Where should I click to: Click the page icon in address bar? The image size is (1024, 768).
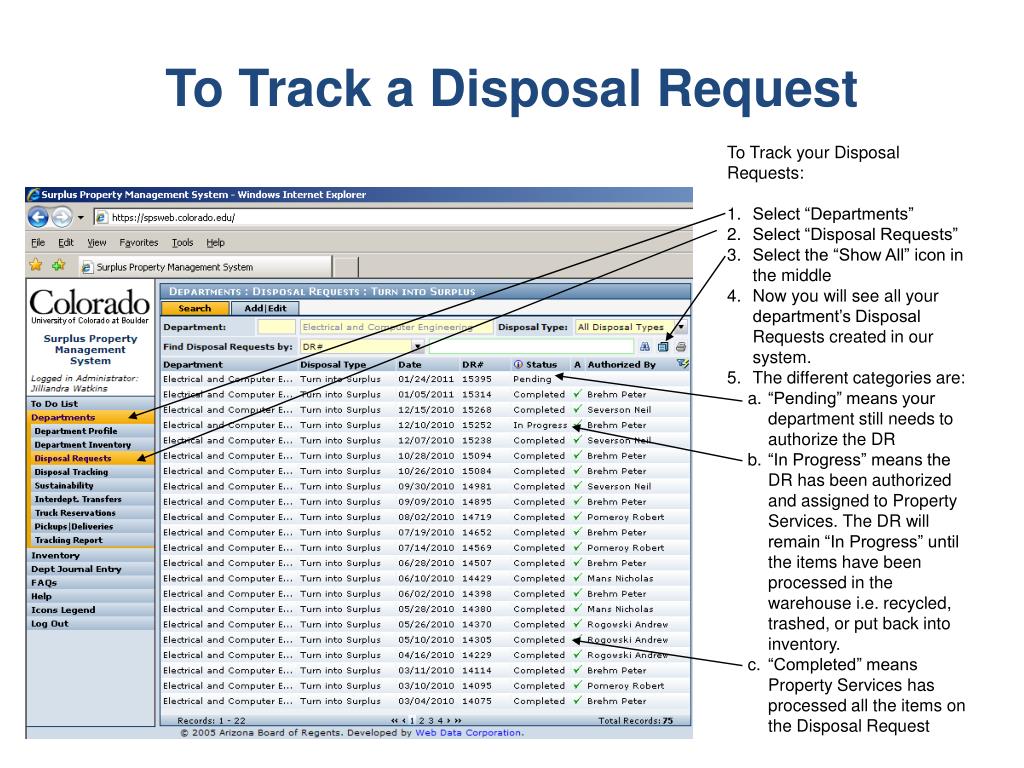(x=101, y=217)
